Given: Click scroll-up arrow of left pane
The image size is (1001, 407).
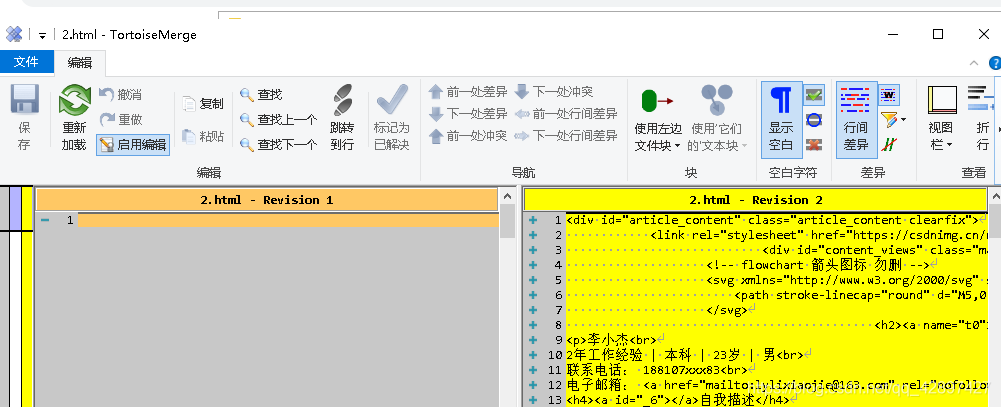Looking at the screenshot, I should click(x=508, y=196).
